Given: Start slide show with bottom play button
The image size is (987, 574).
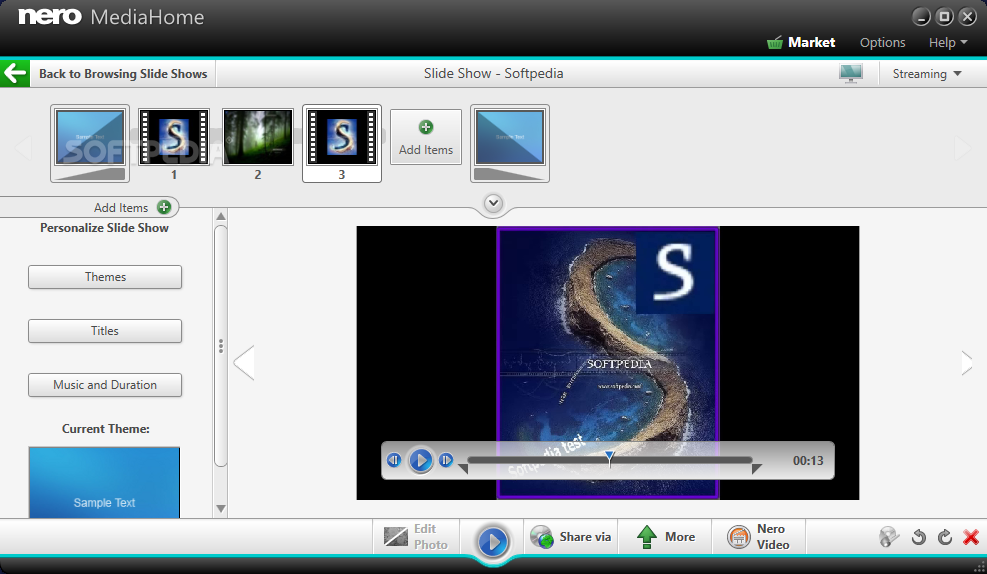Looking at the screenshot, I should 493,541.
